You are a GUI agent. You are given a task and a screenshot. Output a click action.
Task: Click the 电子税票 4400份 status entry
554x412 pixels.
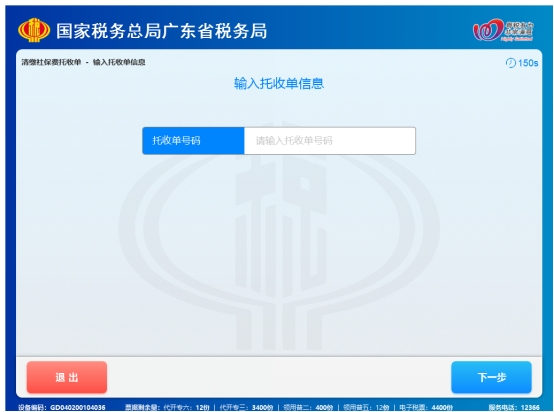click(x=426, y=407)
